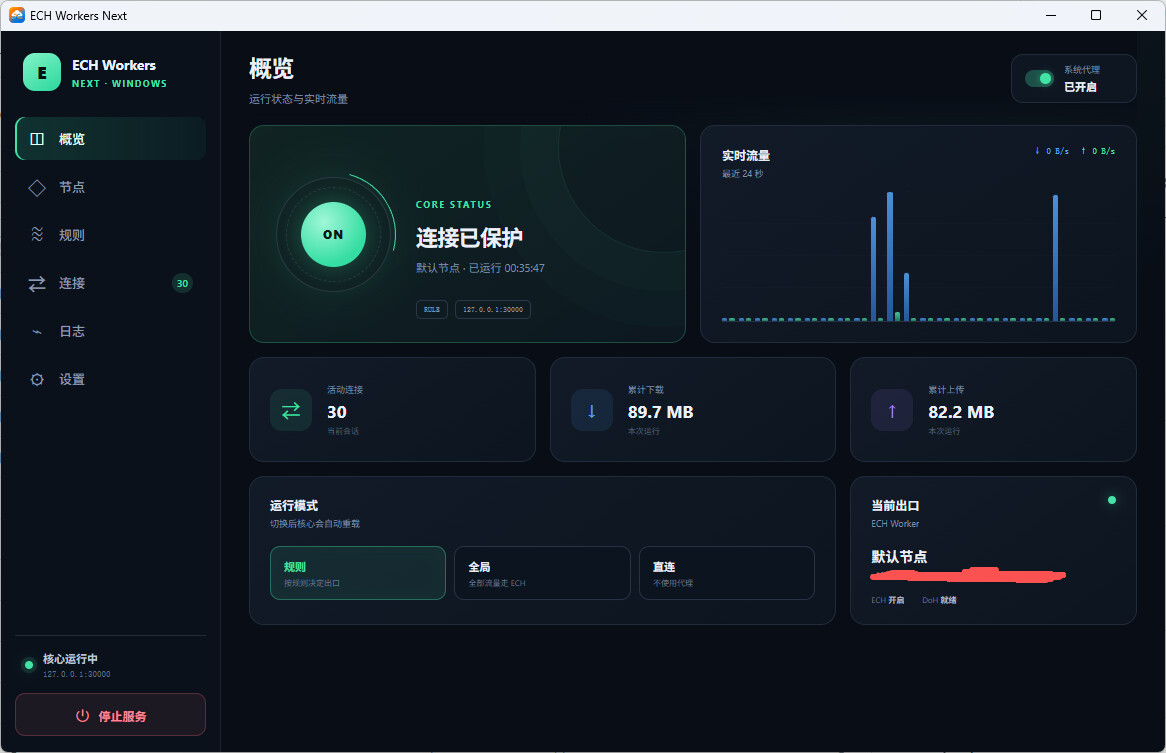
Task: Click the Overview panel icon in sidebar
Action: tap(37, 139)
